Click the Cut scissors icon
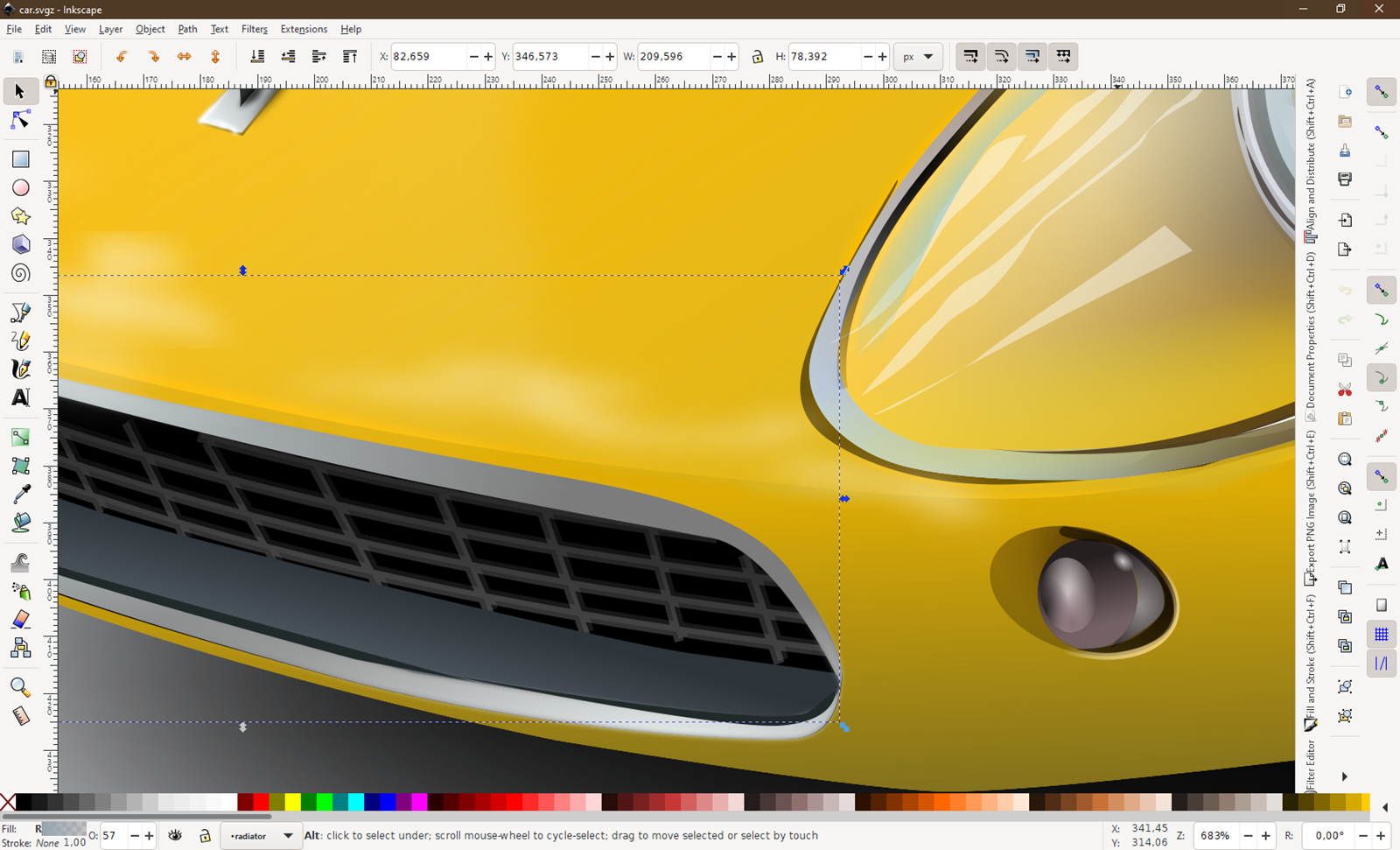The width and height of the screenshot is (1400, 850). coord(1345,390)
